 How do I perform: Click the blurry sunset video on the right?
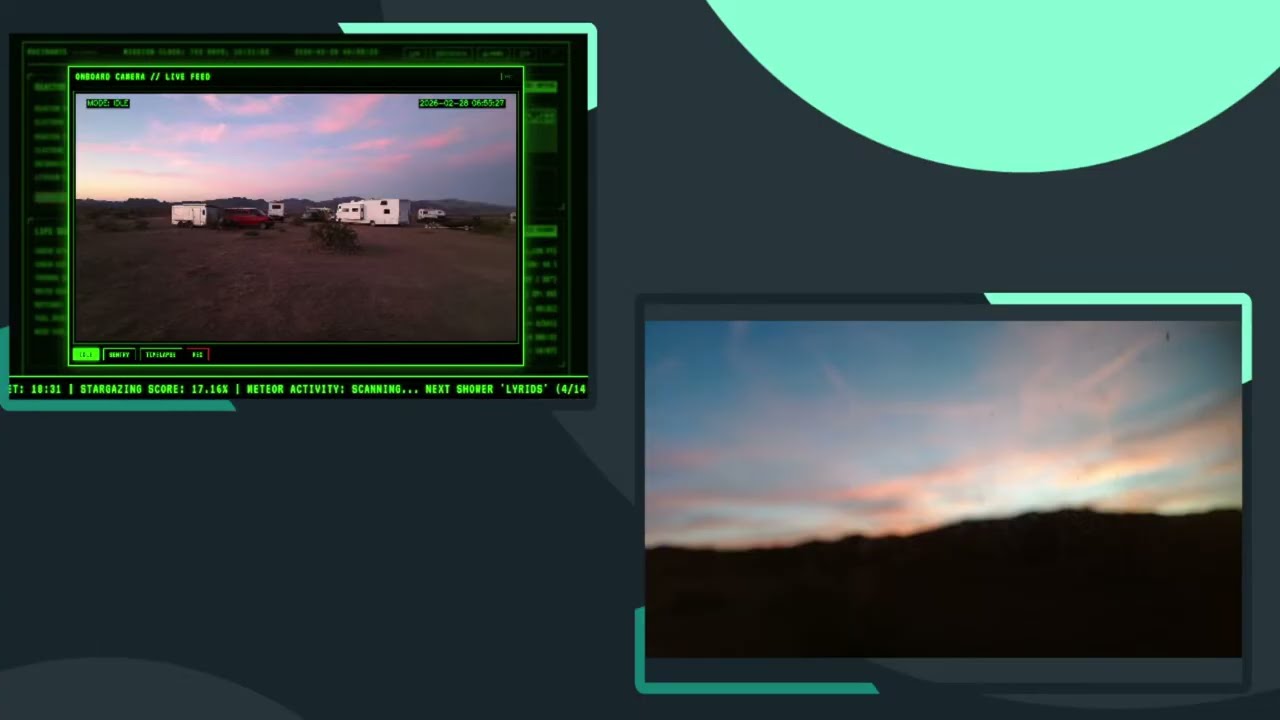pyautogui.click(x=943, y=489)
